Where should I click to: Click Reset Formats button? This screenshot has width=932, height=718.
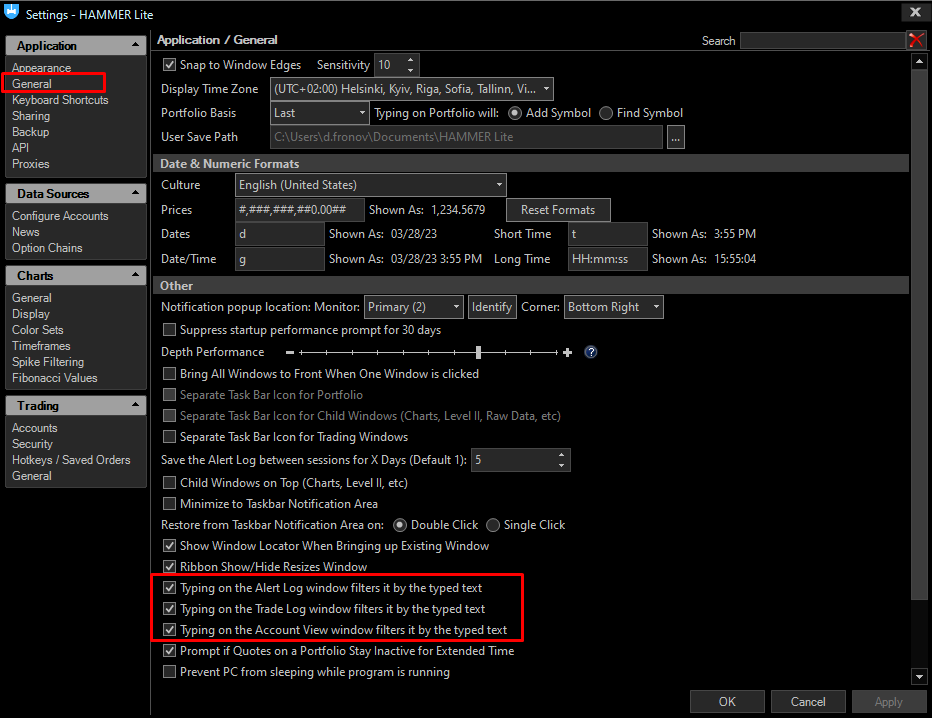(558, 210)
